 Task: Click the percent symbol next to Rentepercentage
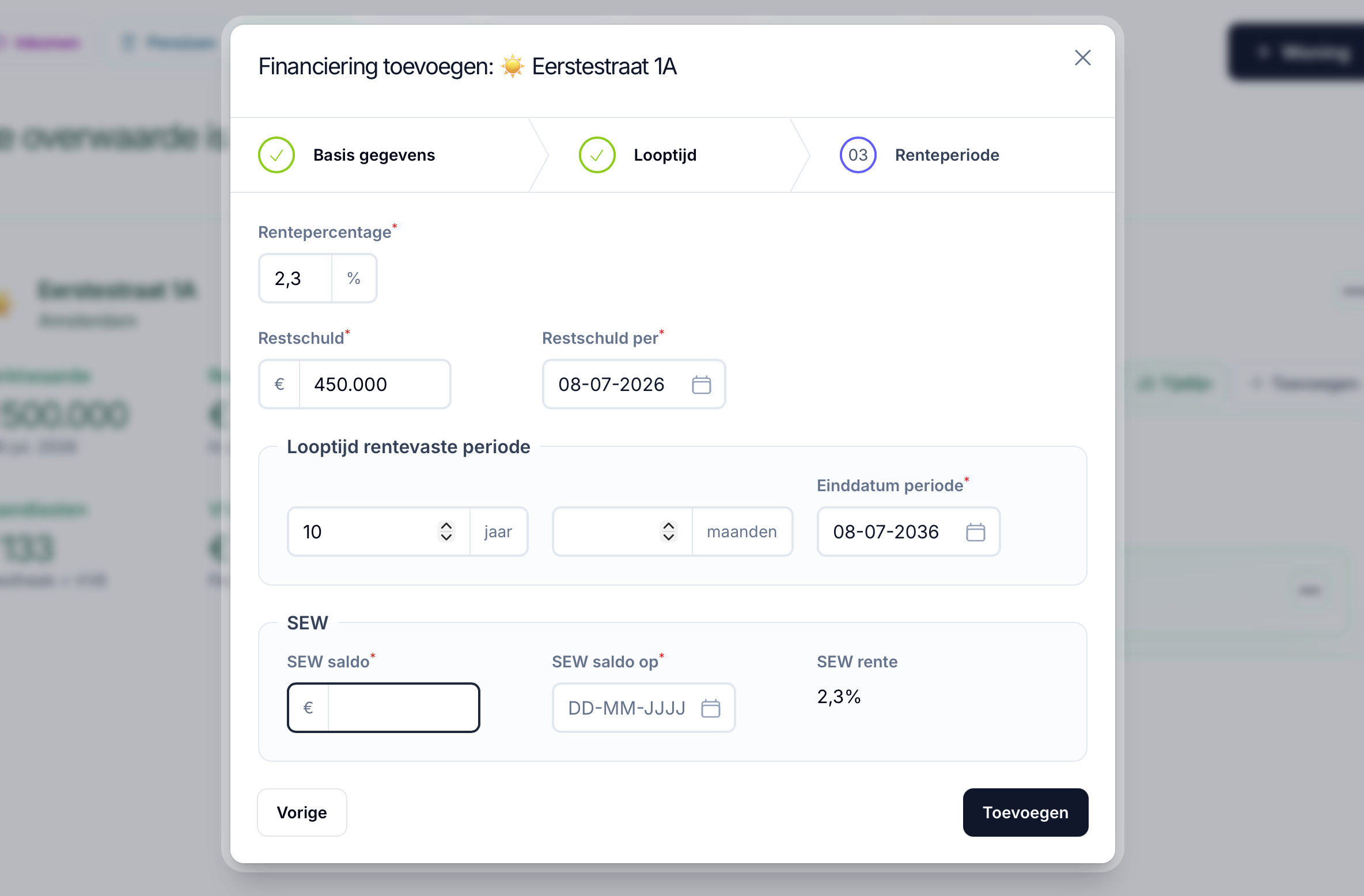coord(354,278)
